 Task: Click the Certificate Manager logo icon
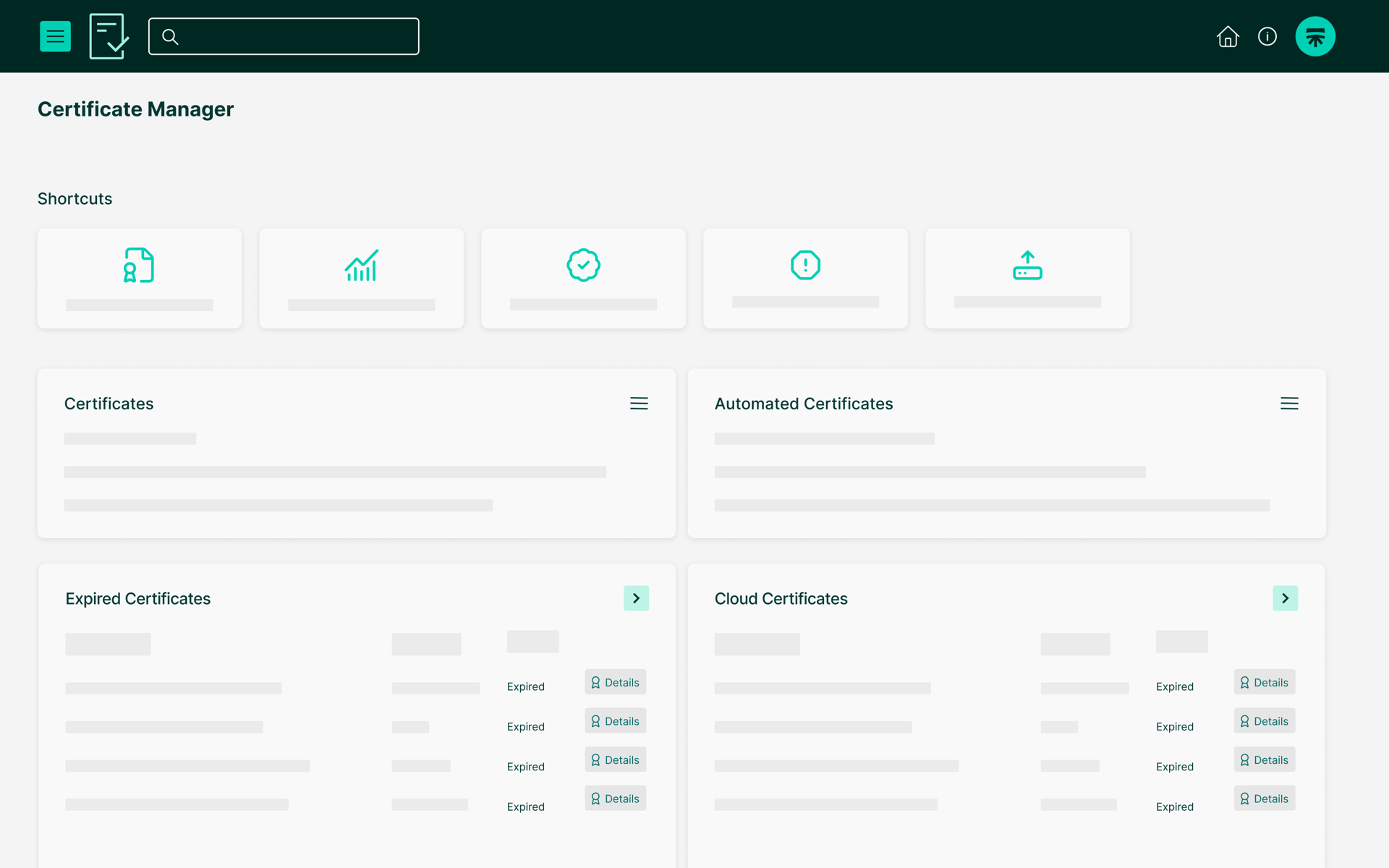point(109,36)
